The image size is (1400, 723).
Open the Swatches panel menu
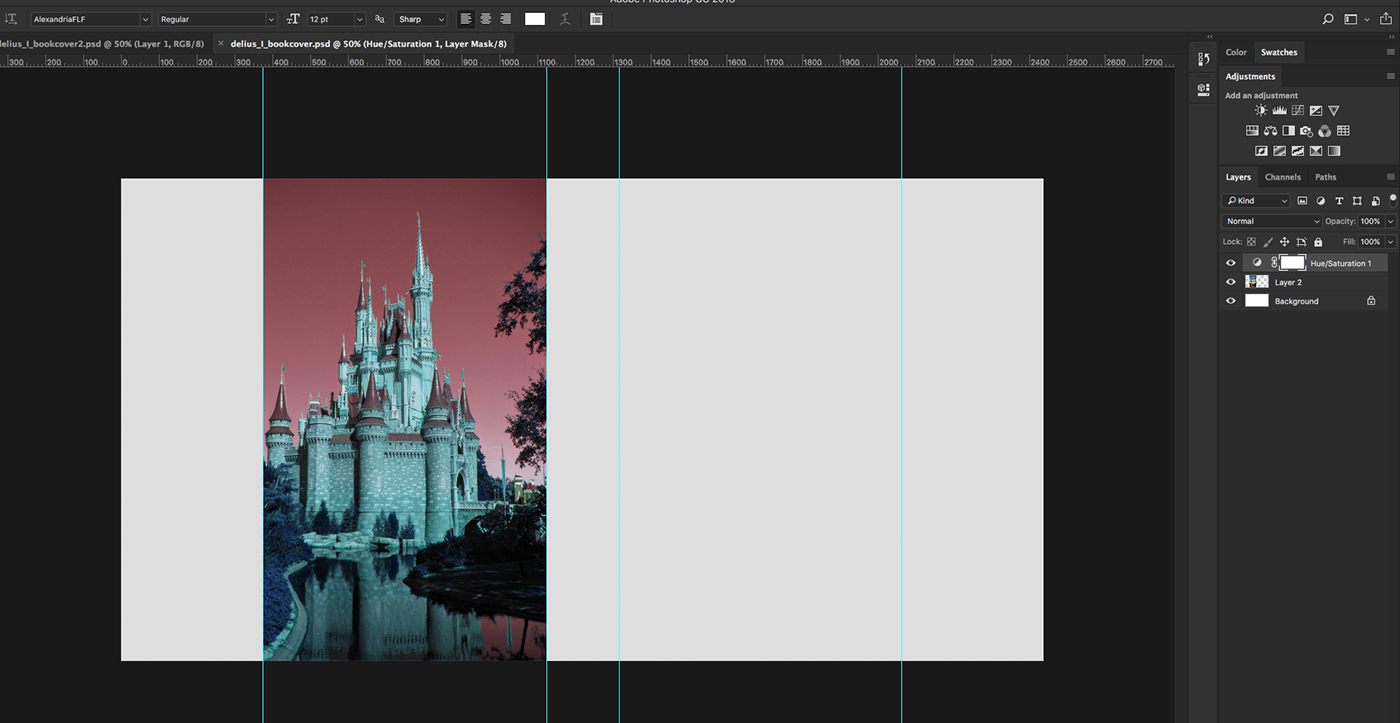(x=1390, y=52)
